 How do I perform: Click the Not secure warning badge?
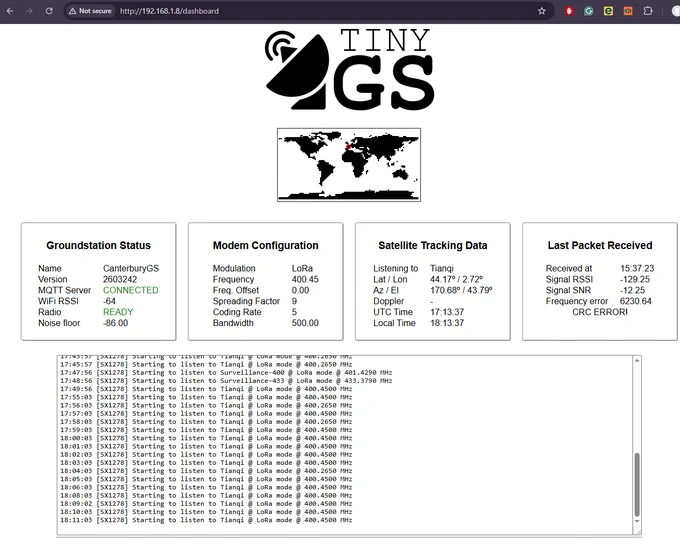pos(90,11)
